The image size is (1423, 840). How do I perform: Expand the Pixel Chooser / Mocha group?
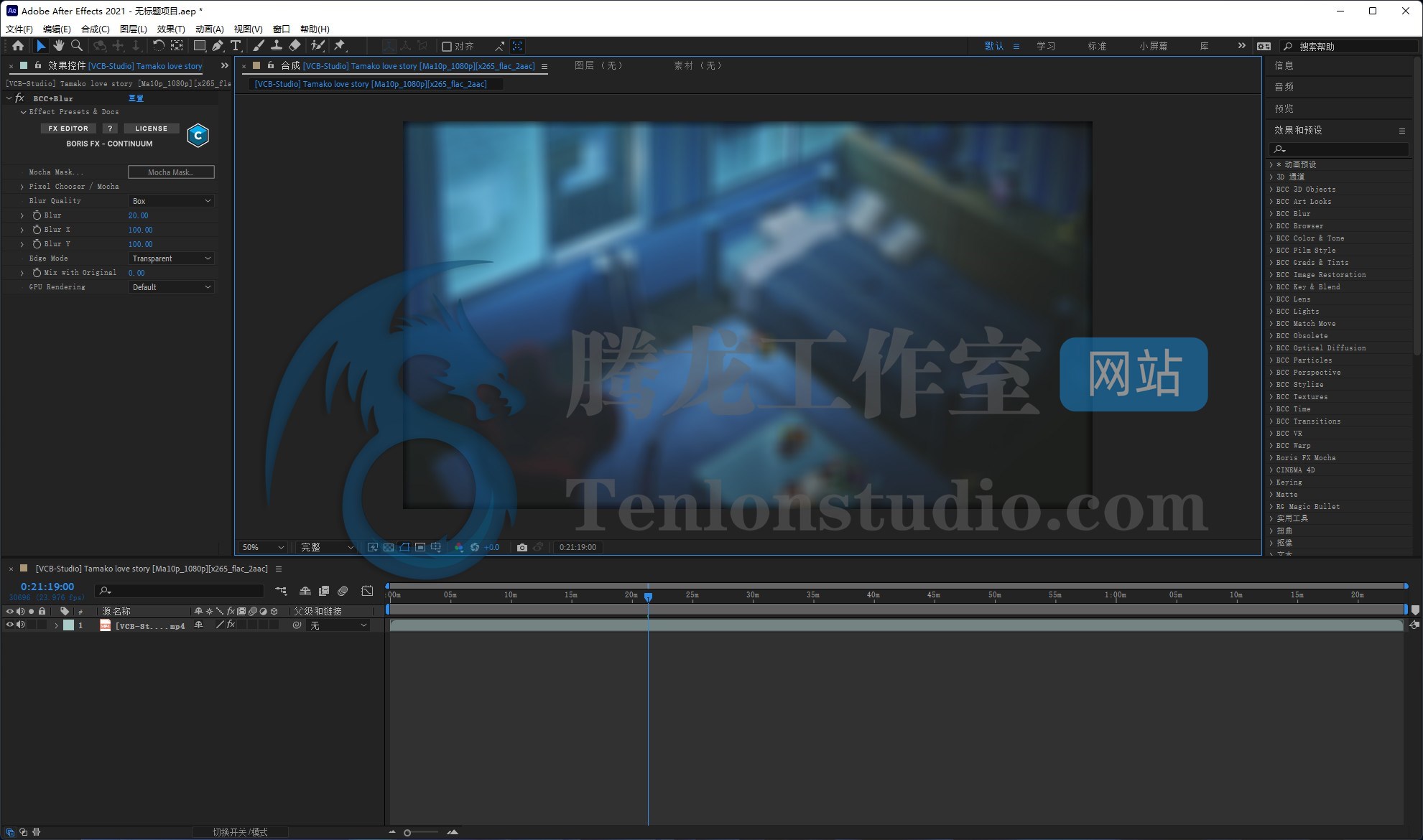coord(22,187)
